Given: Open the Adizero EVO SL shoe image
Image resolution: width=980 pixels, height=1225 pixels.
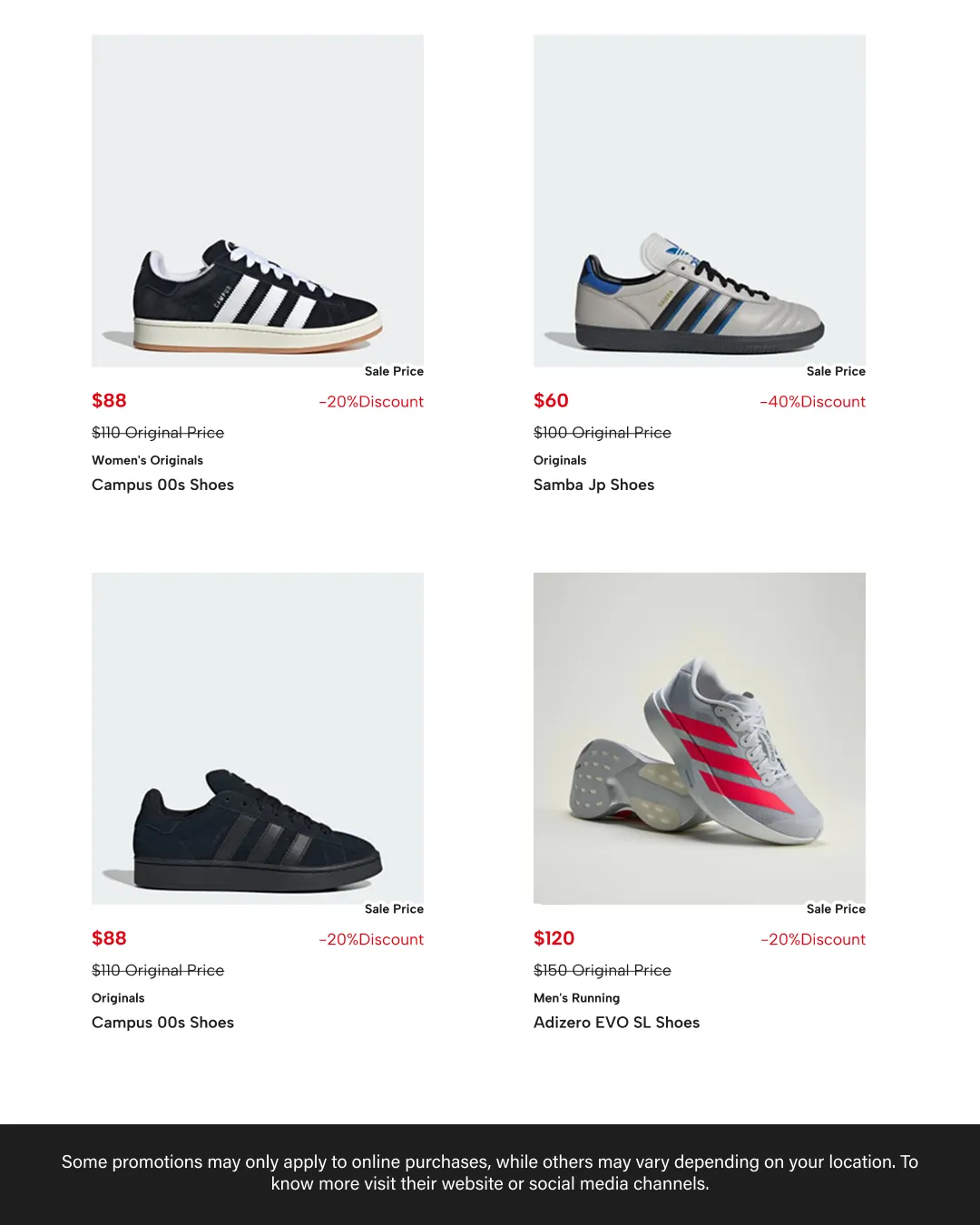Looking at the screenshot, I should tap(700, 738).
